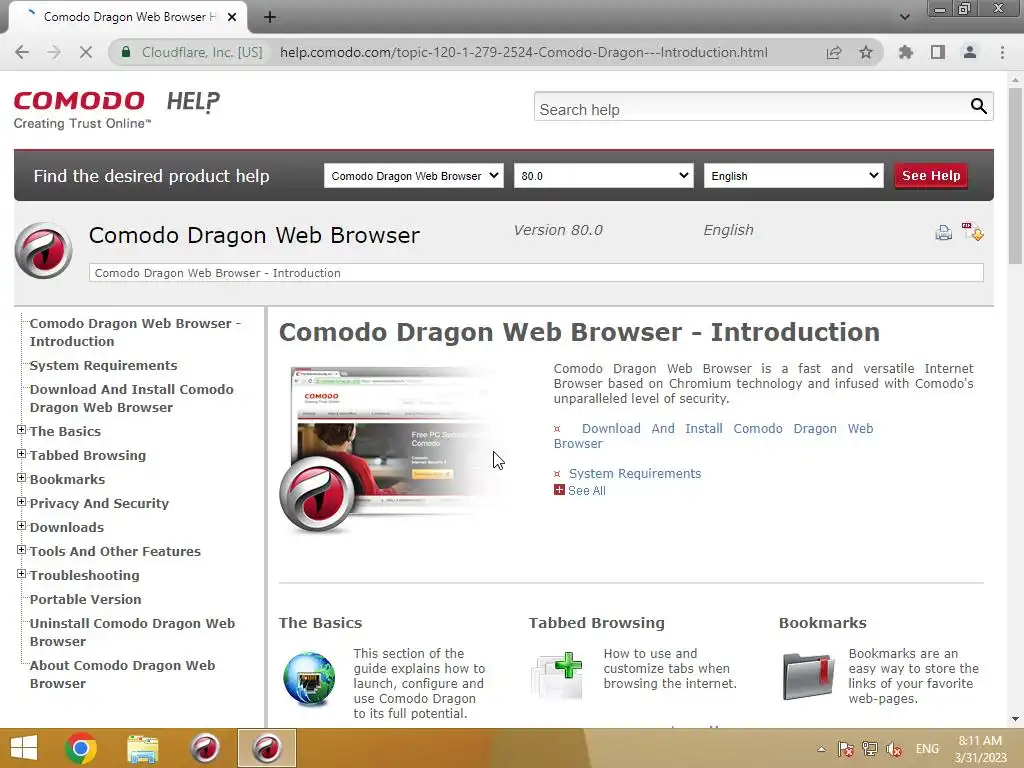This screenshot has width=1024, height=768.
Task: Open the extensions puzzle icon
Action: [906, 52]
